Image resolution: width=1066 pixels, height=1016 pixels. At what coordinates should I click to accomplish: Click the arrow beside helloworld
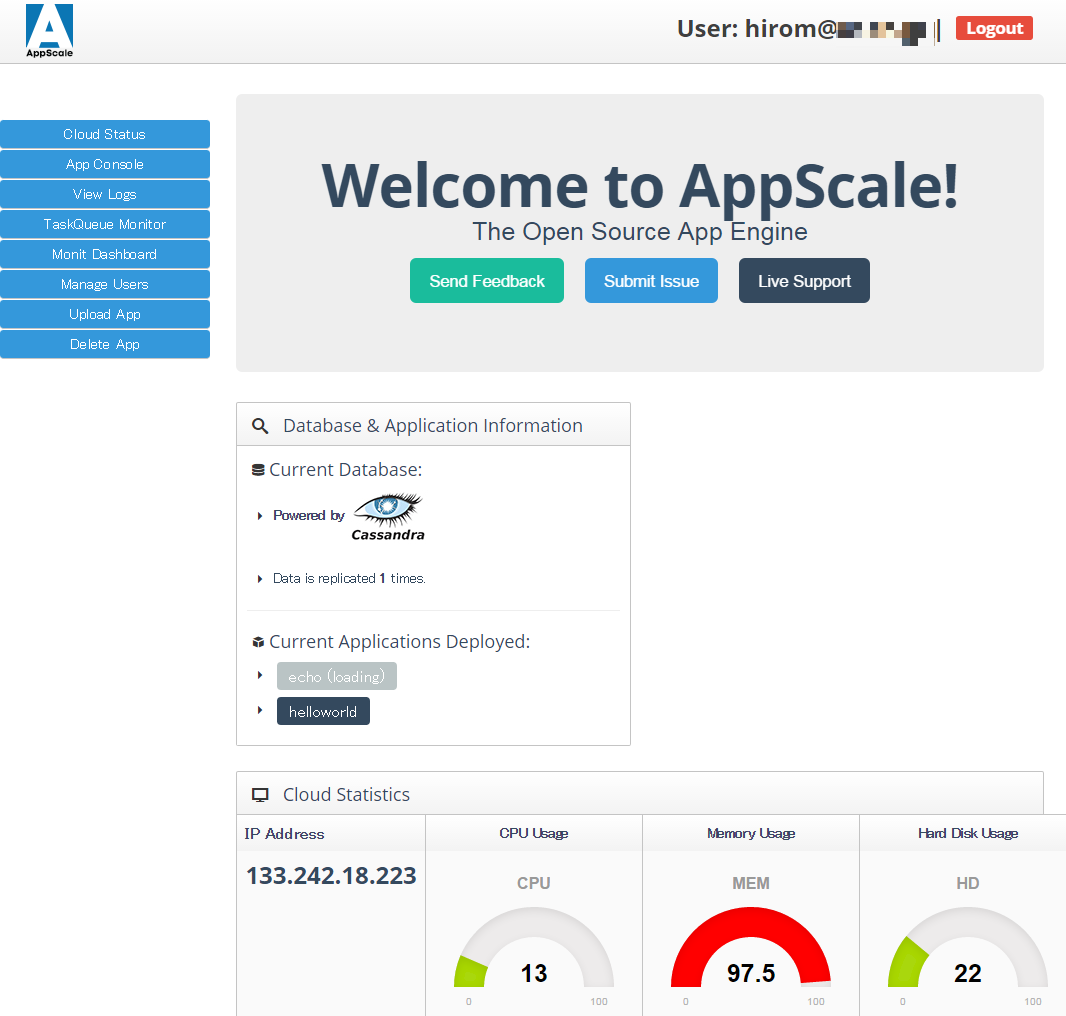click(x=260, y=710)
